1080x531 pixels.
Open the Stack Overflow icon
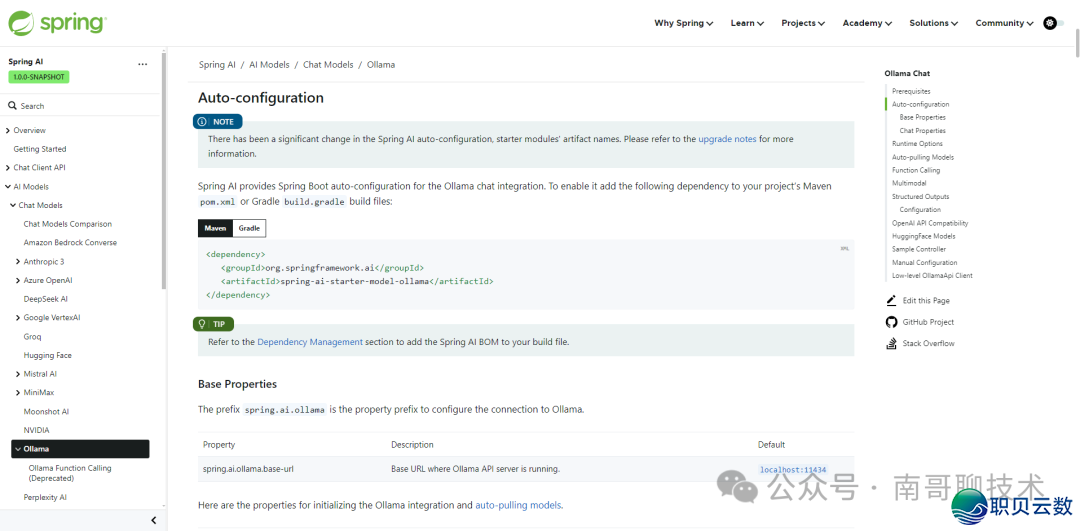click(891, 343)
